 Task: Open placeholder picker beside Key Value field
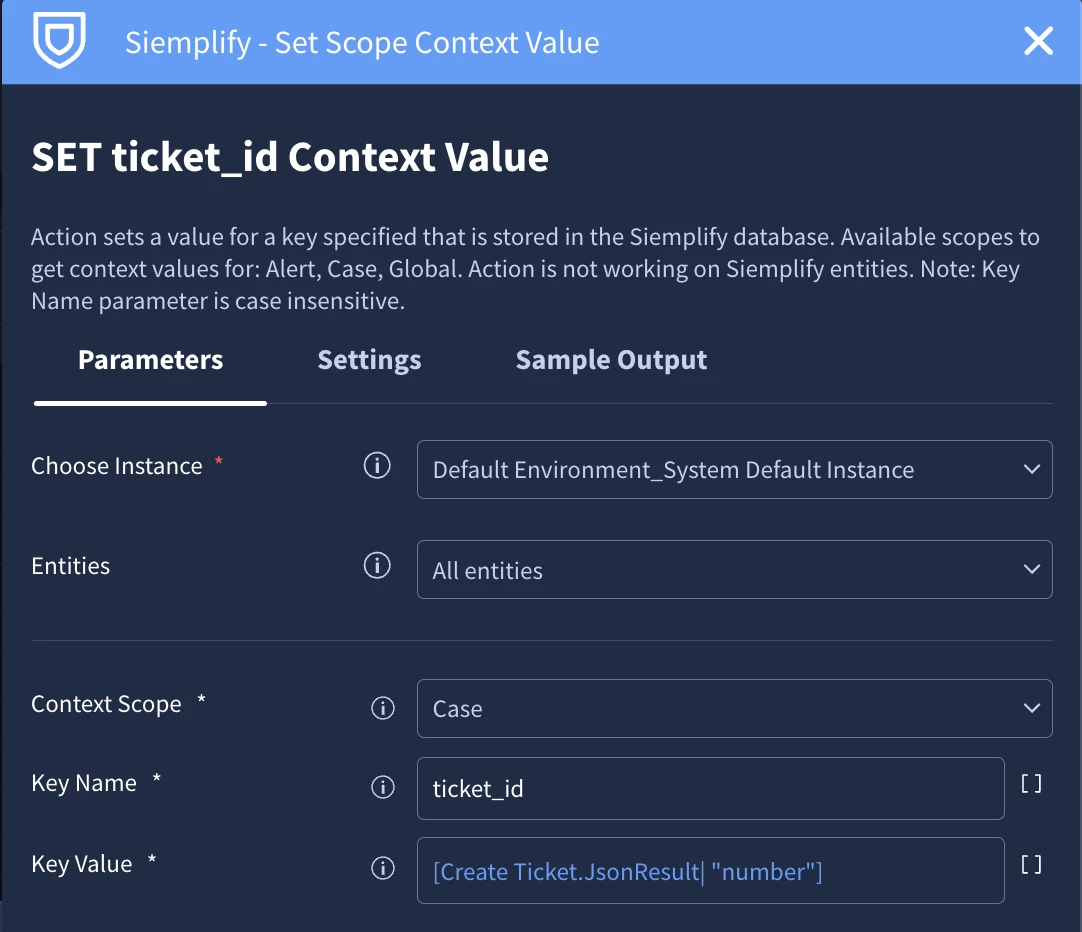[x=1031, y=864]
